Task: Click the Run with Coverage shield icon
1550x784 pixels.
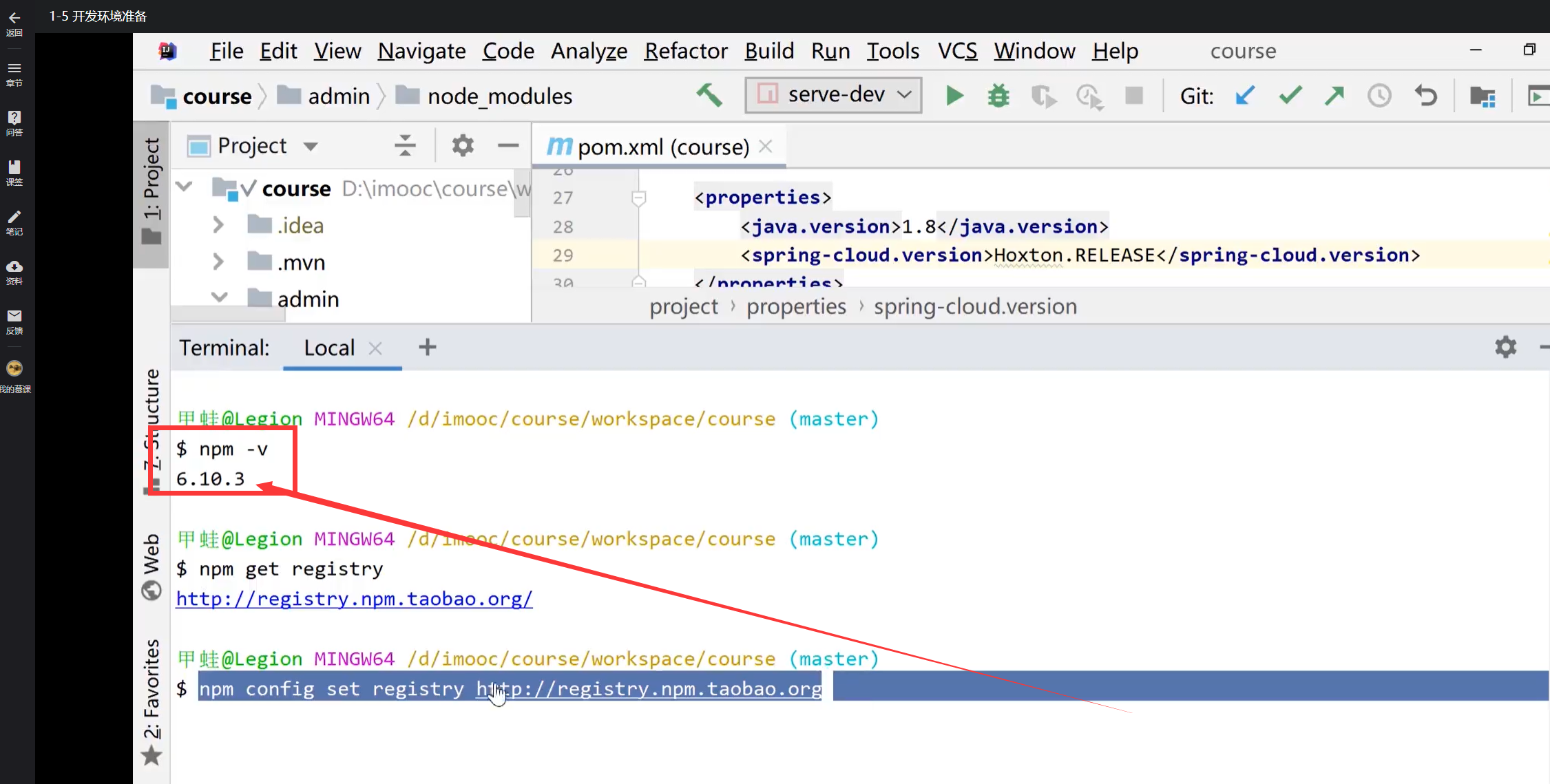Action: 1044,96
